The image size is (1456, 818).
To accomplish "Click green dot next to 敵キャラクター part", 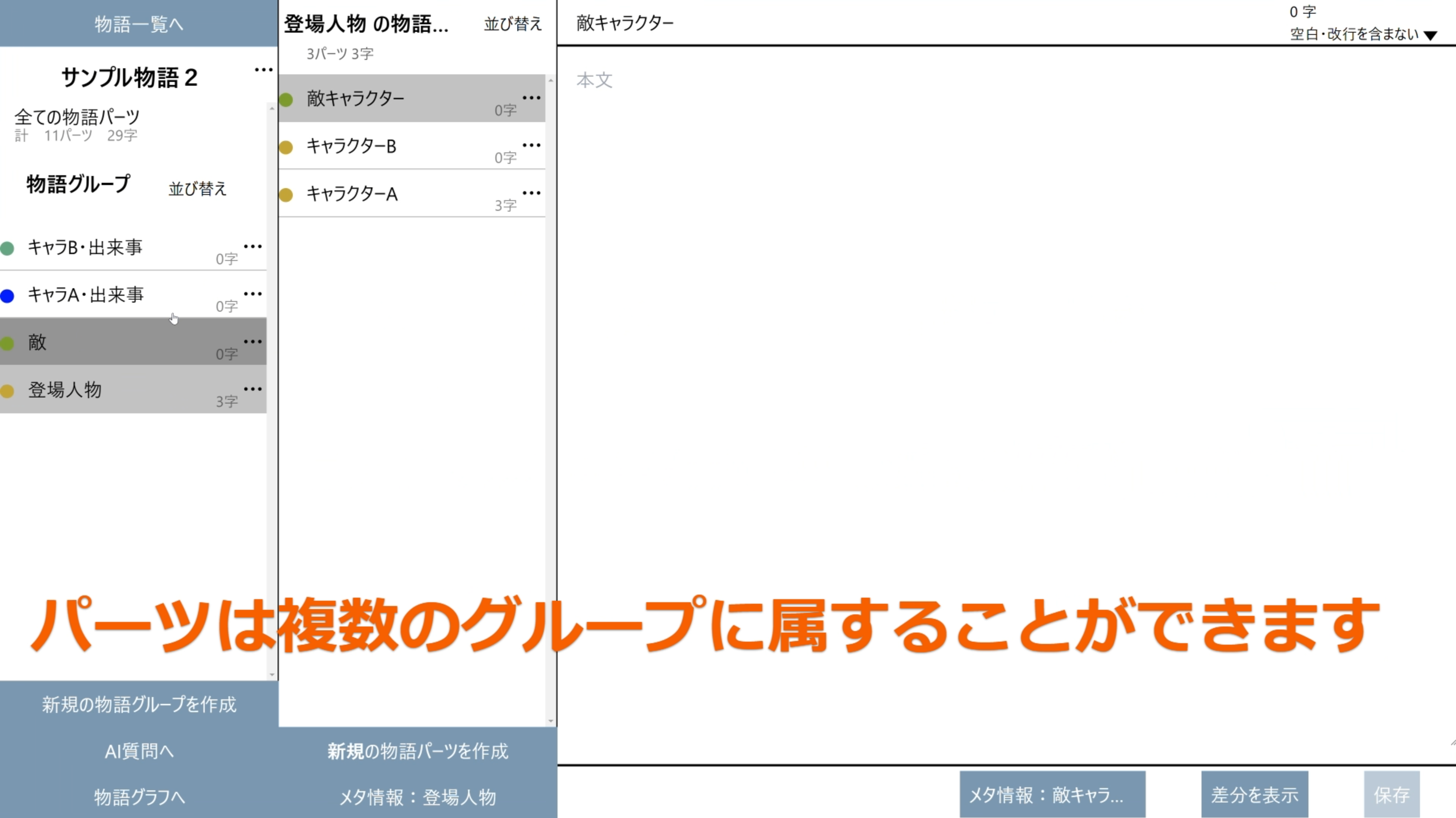I will (x=286, y=100).
